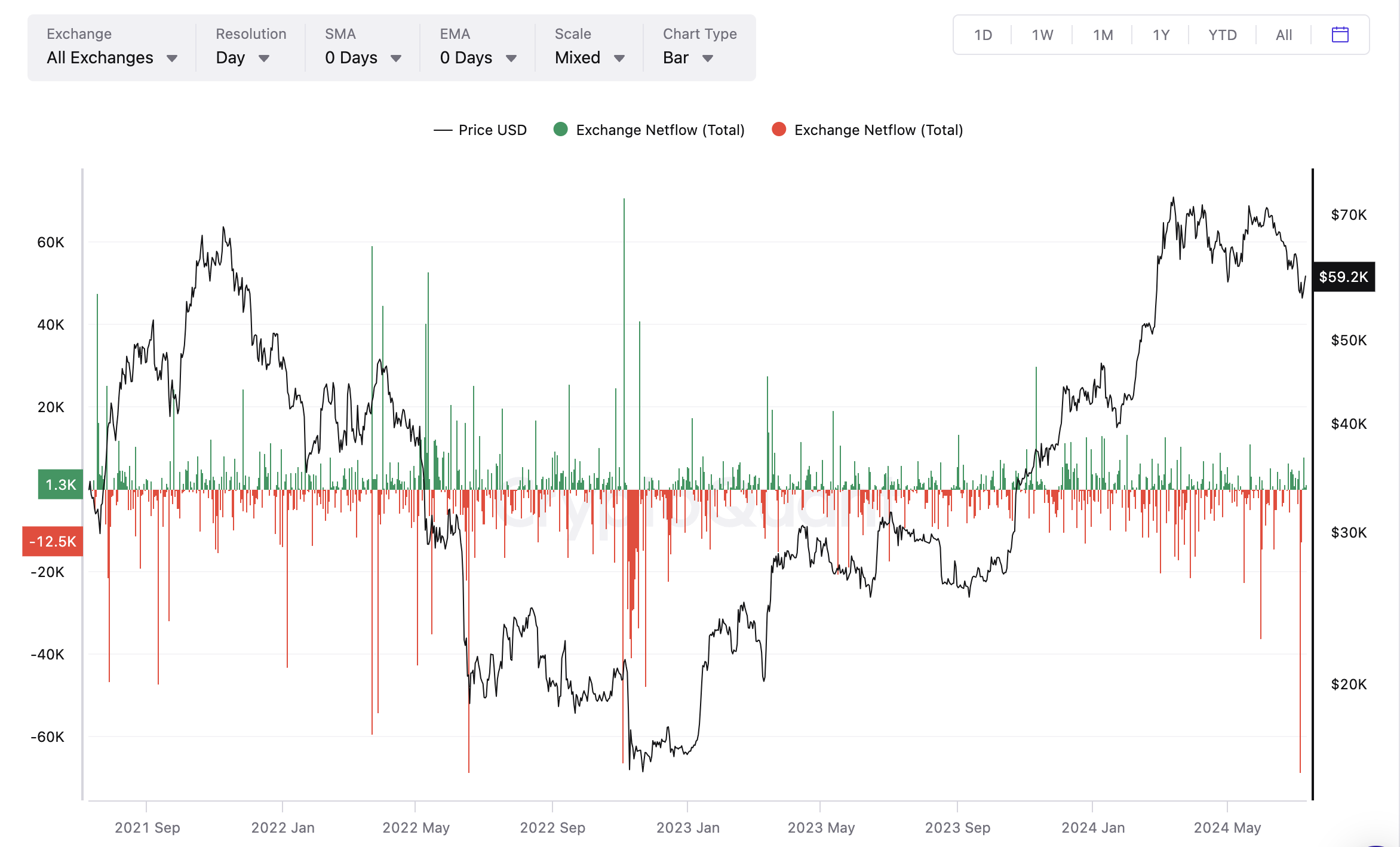
Task: Switch to the 1M time range
Action: pos(1103,35)
